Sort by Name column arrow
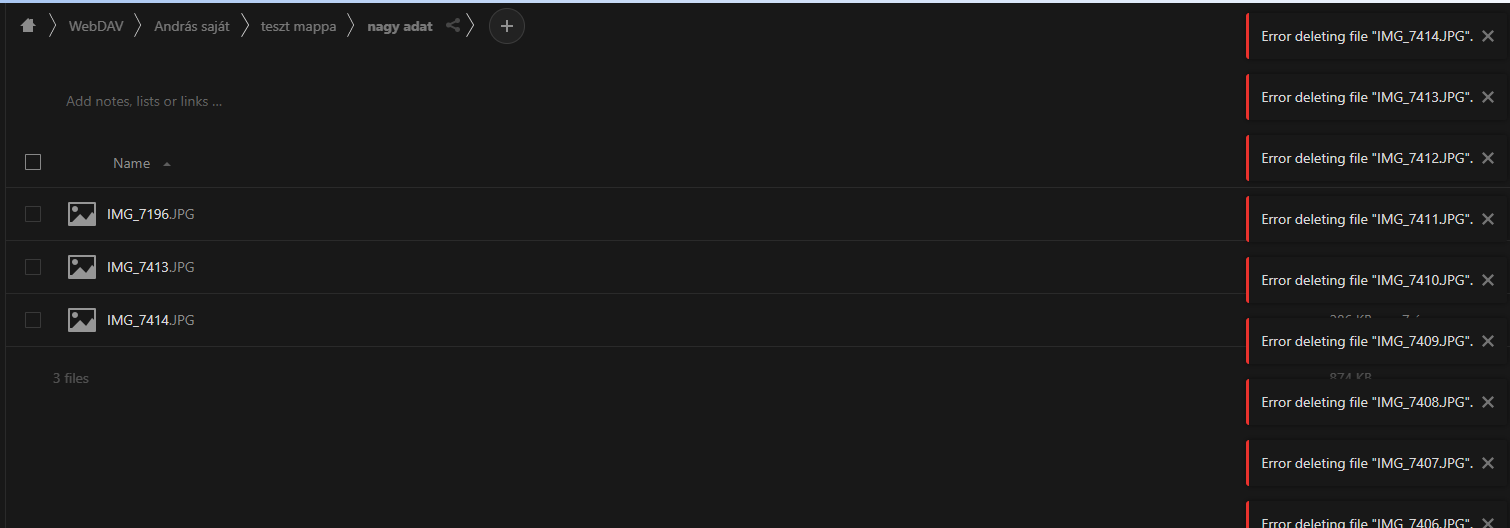 [x=167, y=164]
